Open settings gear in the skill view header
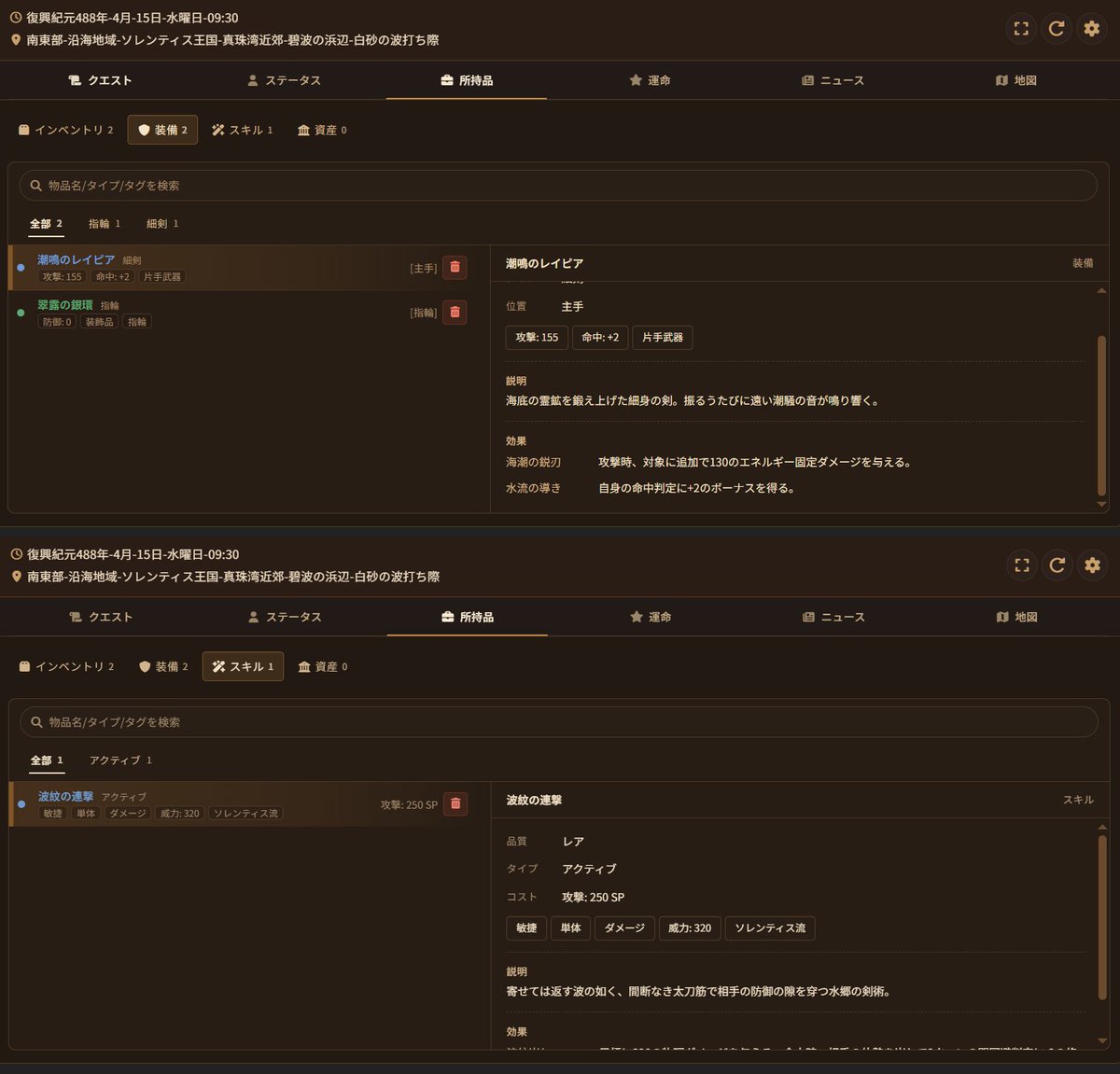The image size is (1120, 1074). tap(1093, 565)
